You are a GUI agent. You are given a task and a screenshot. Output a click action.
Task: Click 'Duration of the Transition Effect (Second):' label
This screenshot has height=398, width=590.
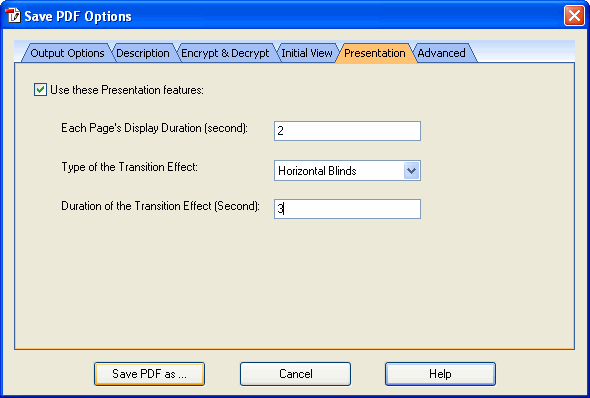click(161, 206)
